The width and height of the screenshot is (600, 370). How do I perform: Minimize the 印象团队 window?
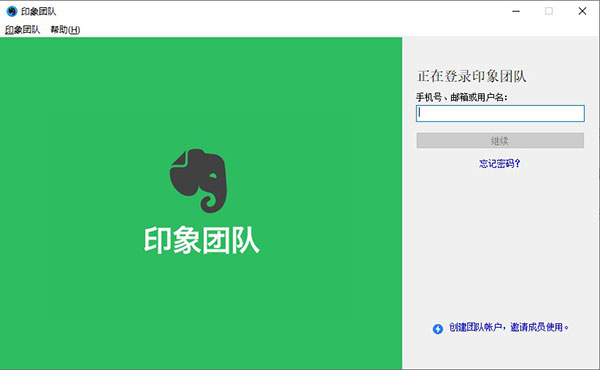(516, 11)
